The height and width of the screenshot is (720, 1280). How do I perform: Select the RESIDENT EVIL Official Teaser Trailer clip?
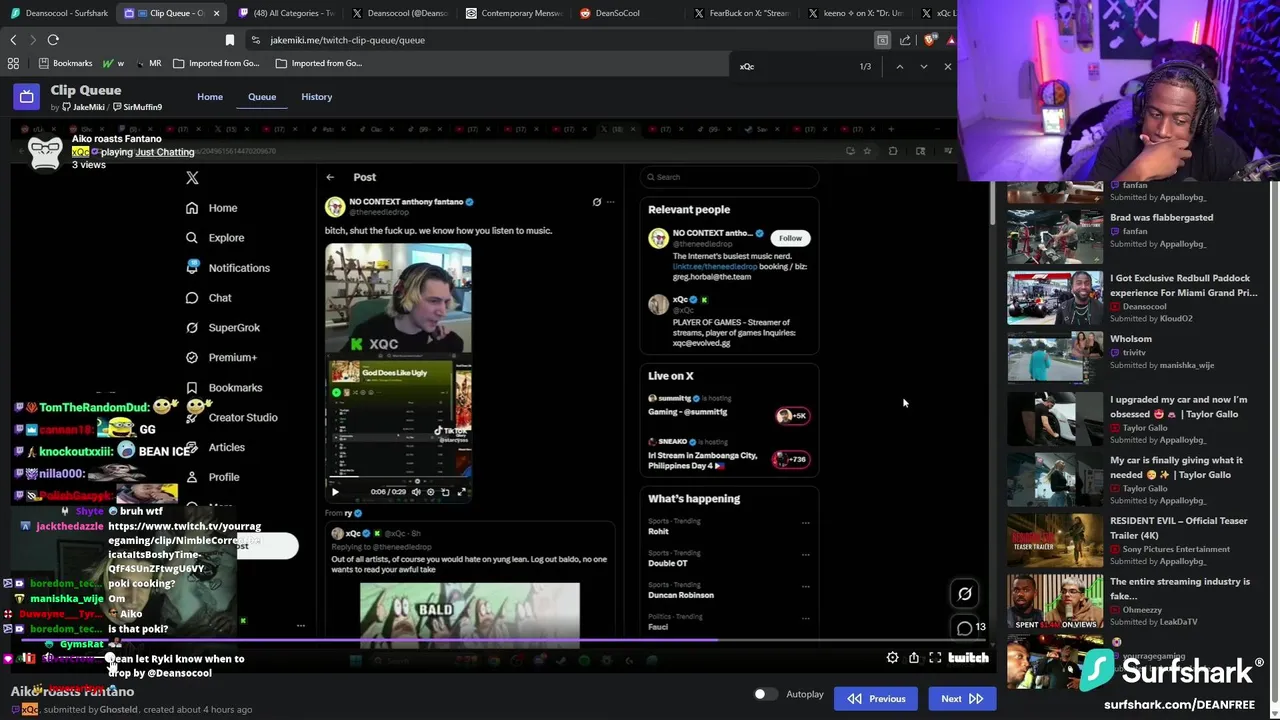(1132, 540)
